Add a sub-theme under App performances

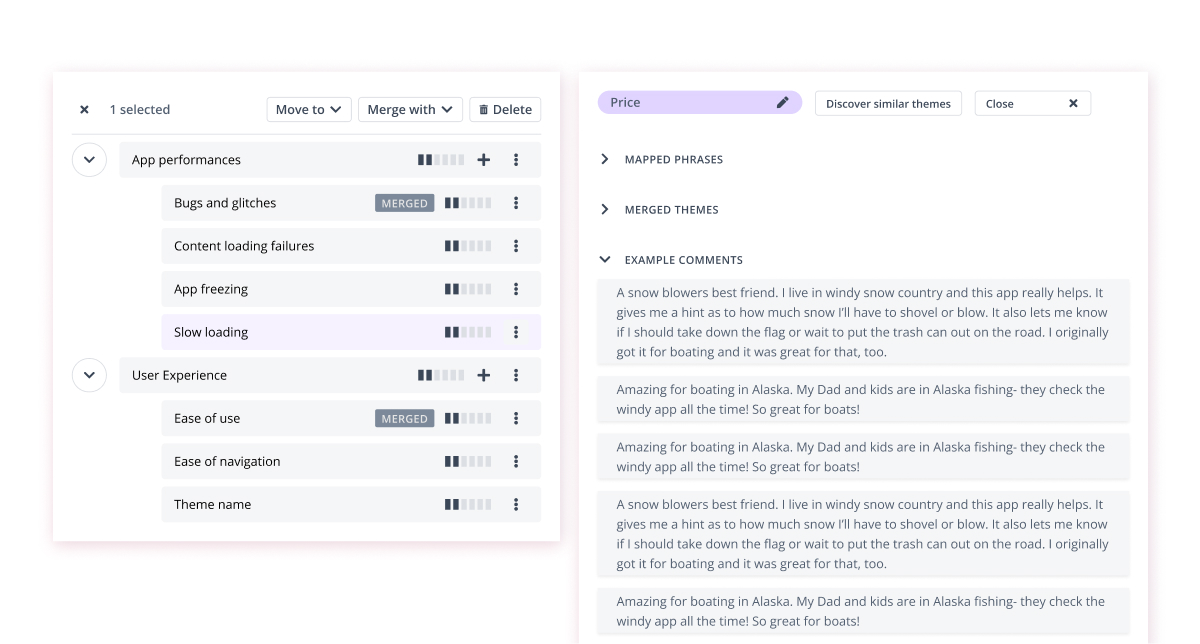483,159
